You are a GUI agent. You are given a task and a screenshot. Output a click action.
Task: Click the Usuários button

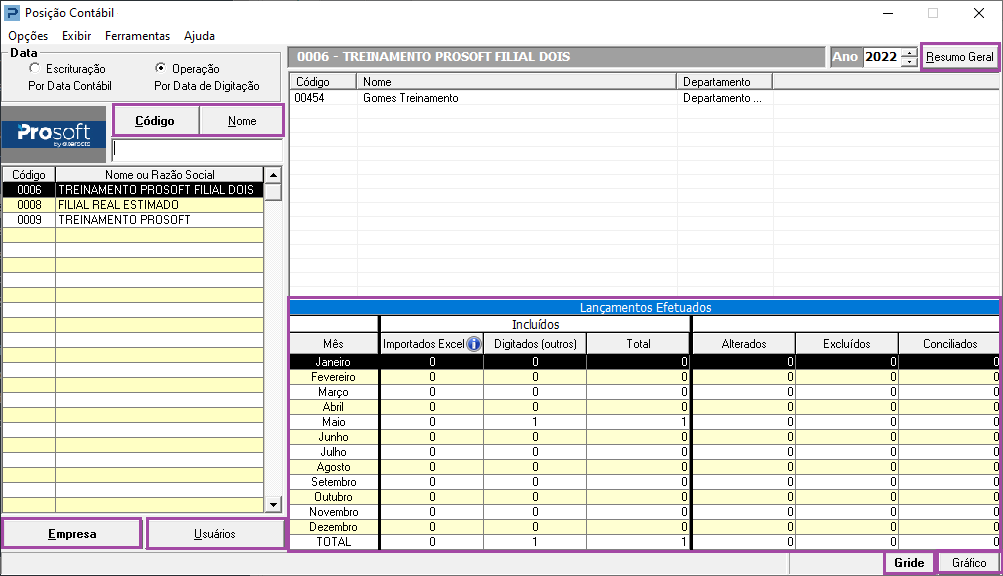[x=215, y=534]
